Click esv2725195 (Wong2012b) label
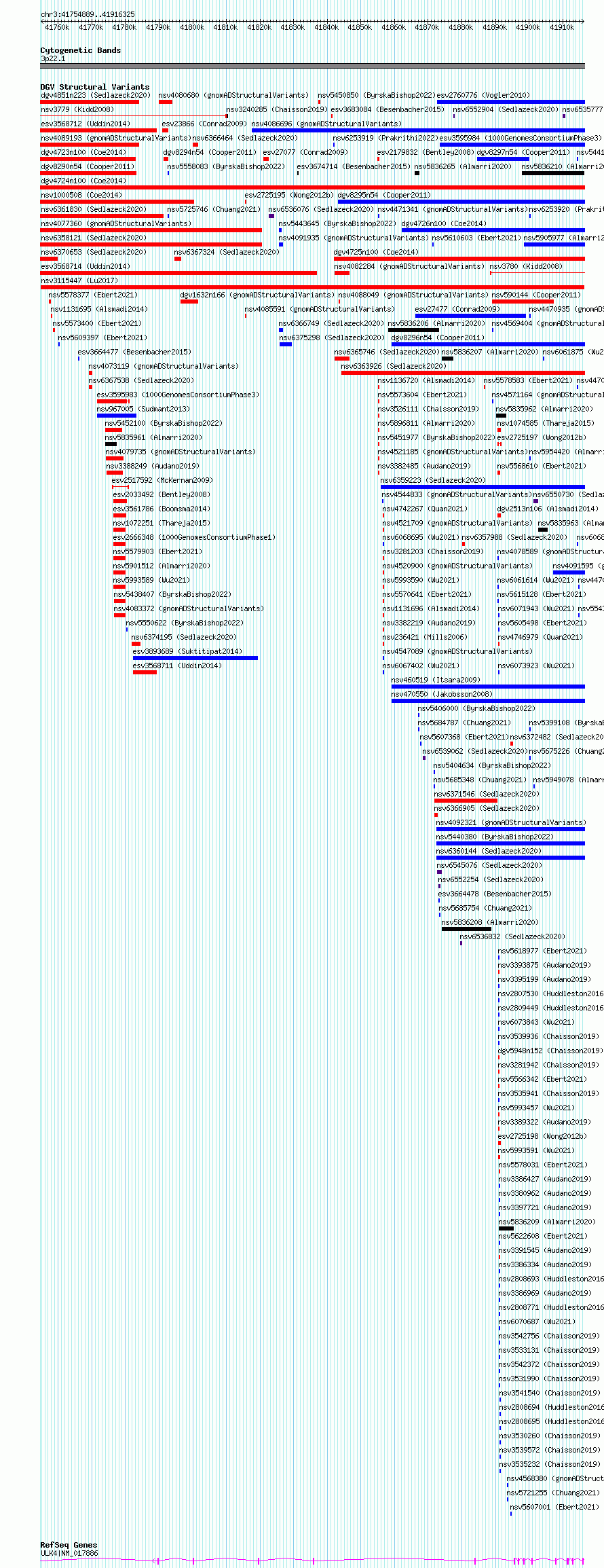This screenshot has height=1568, width=604. (289, 195)
